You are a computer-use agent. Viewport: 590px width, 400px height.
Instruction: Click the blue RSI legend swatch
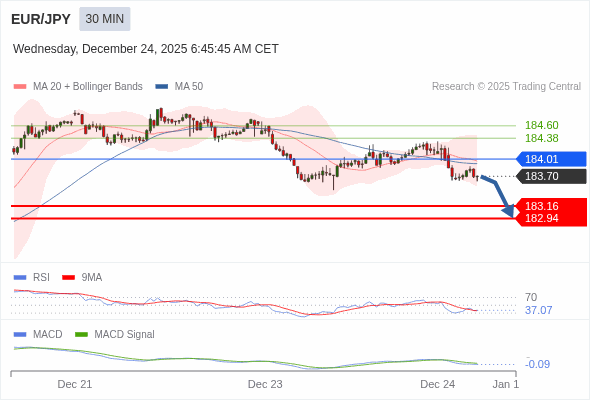(20, 278)
